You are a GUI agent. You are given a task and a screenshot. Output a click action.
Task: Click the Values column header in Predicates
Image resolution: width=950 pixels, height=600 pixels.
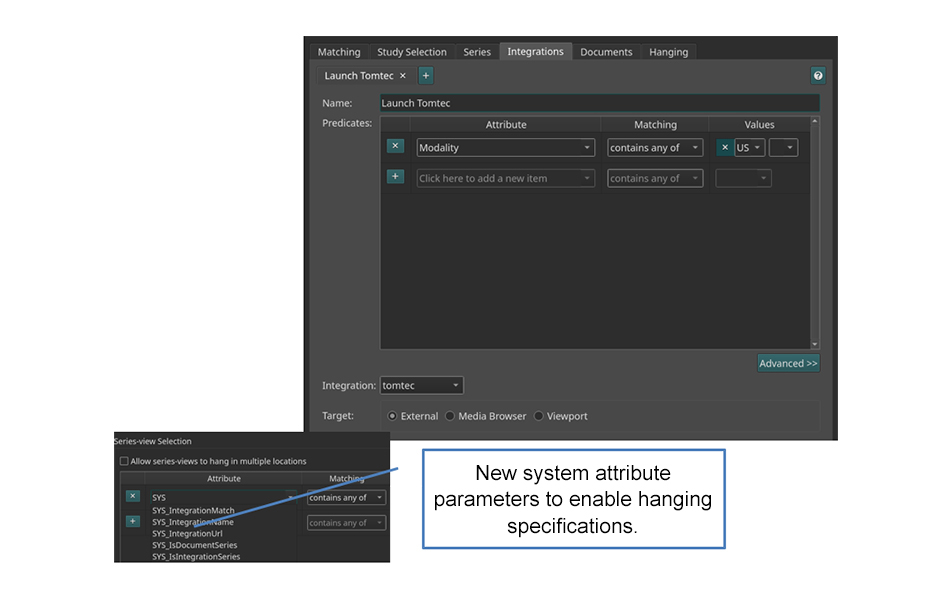pos(759,124)
